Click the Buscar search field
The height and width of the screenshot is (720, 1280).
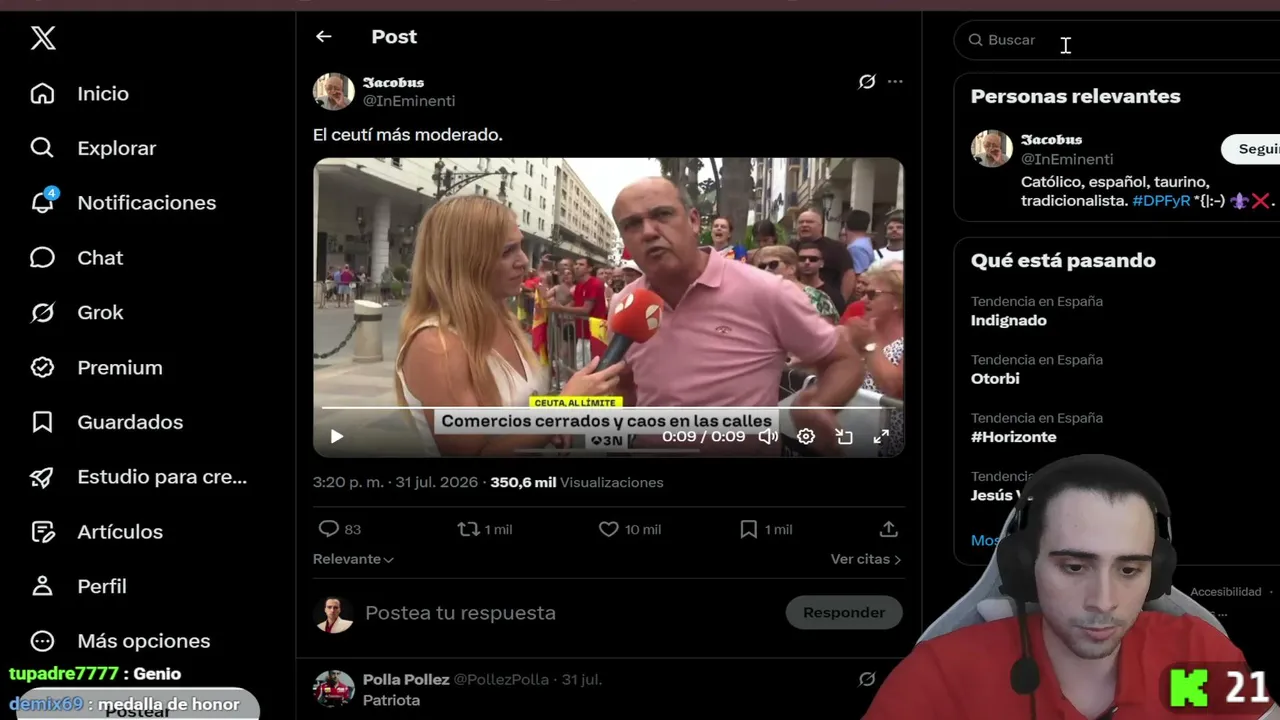(1120, 40)
